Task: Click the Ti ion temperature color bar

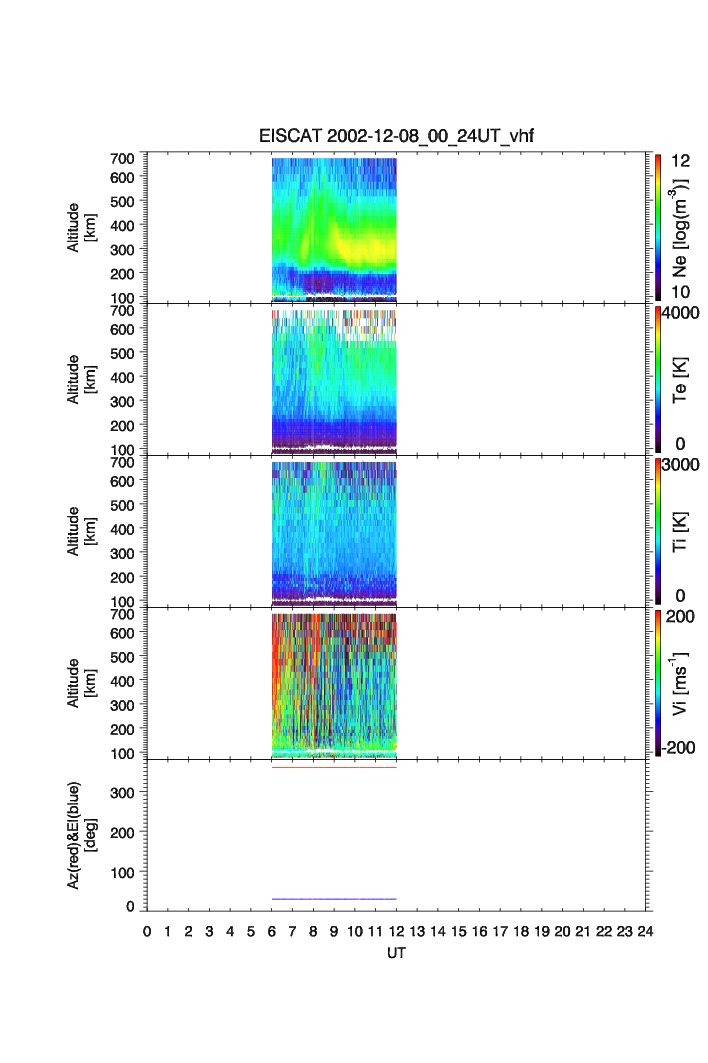Action: 658,531
